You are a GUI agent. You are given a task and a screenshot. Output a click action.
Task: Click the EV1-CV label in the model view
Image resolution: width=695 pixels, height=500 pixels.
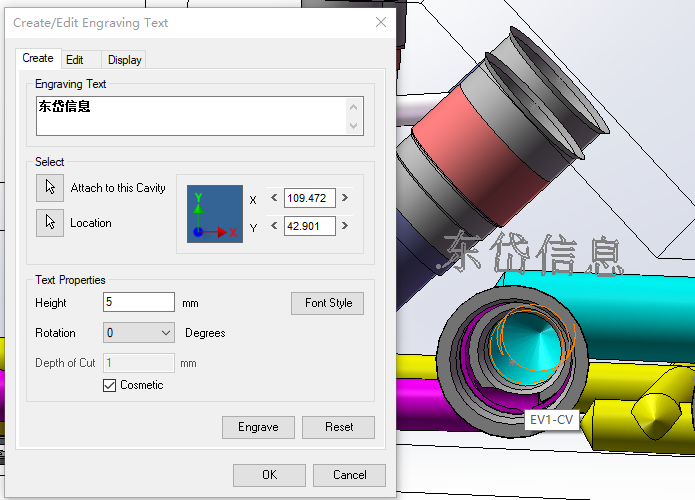tap(552, 419)
